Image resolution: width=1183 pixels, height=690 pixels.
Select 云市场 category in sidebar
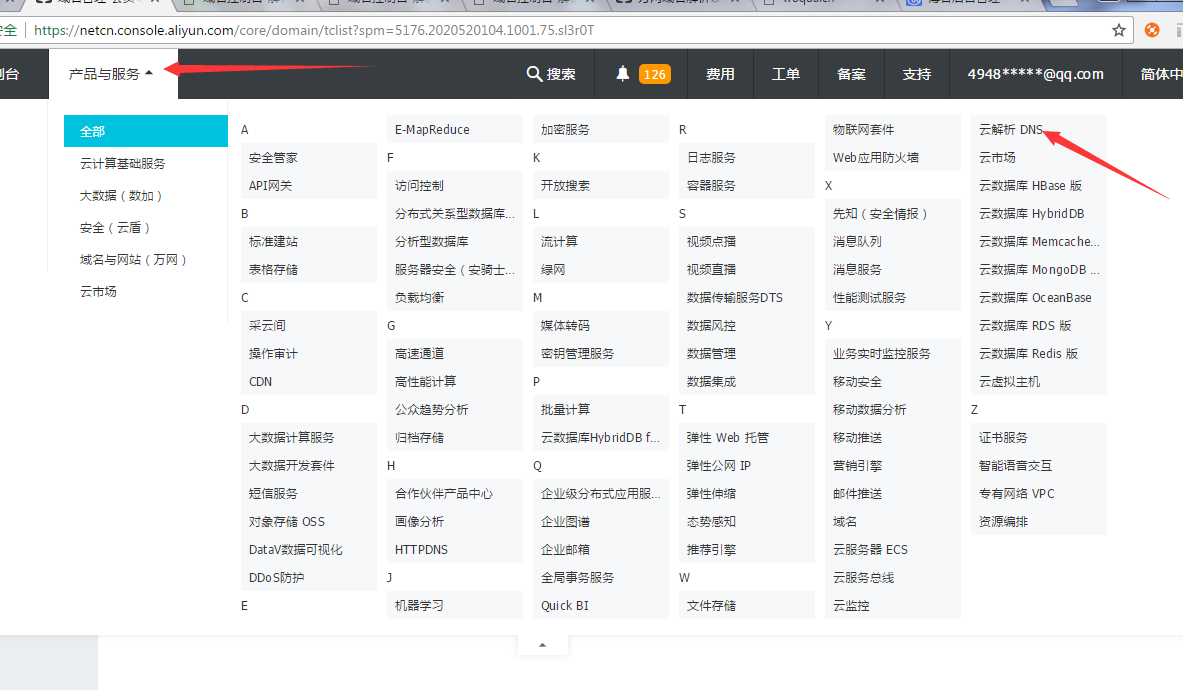[x=98, y=292]
